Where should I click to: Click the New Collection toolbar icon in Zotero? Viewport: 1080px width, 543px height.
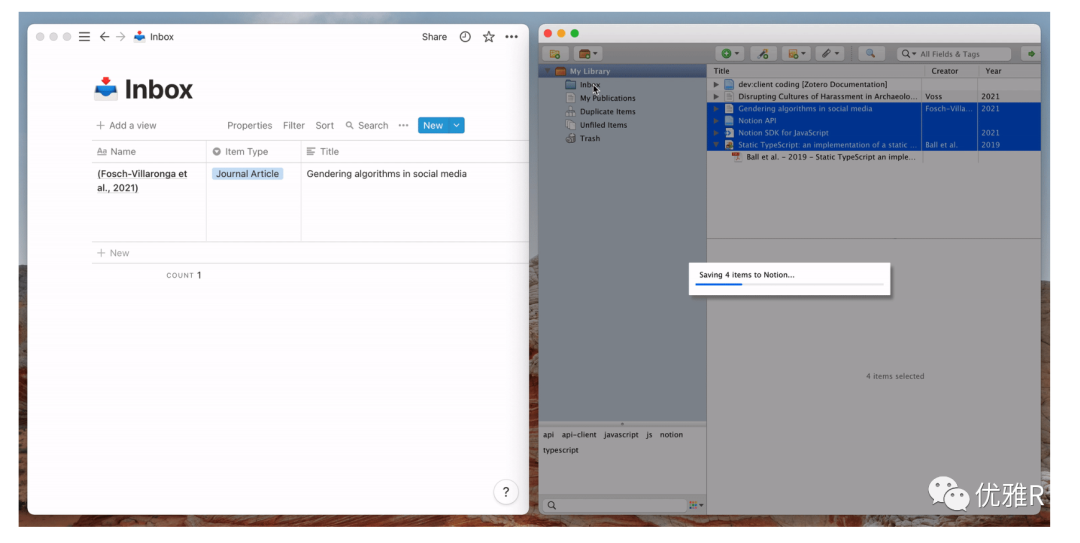tap(555, 54)
